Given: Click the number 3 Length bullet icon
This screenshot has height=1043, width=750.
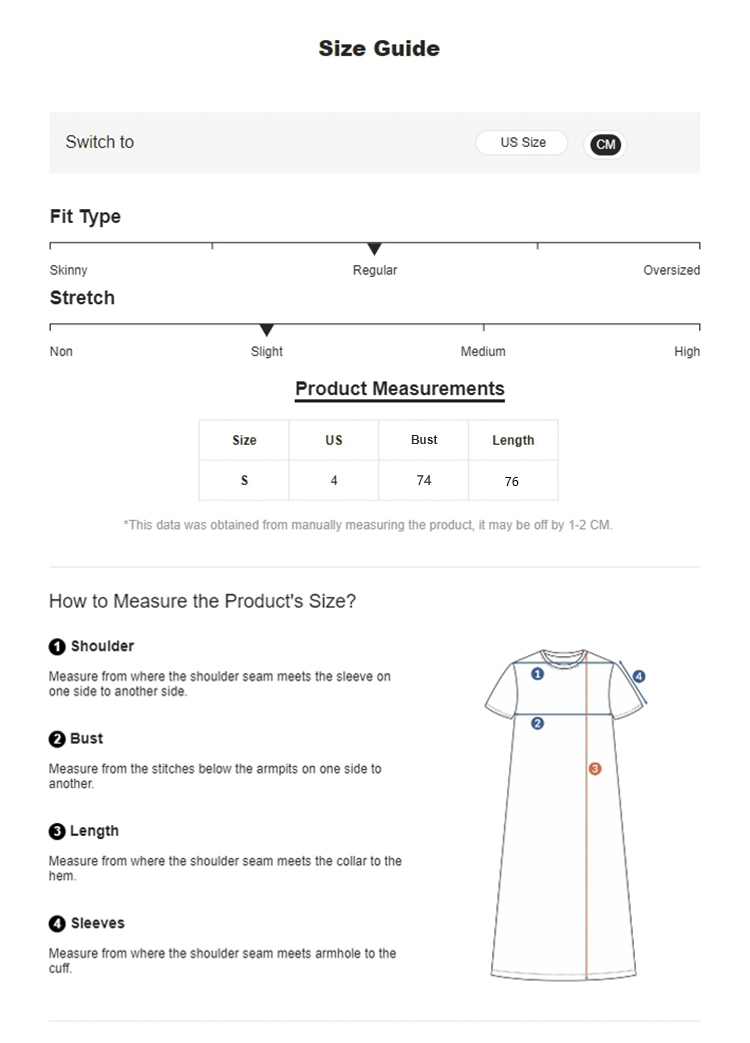Looking at the screenshot, I should 57,831.
